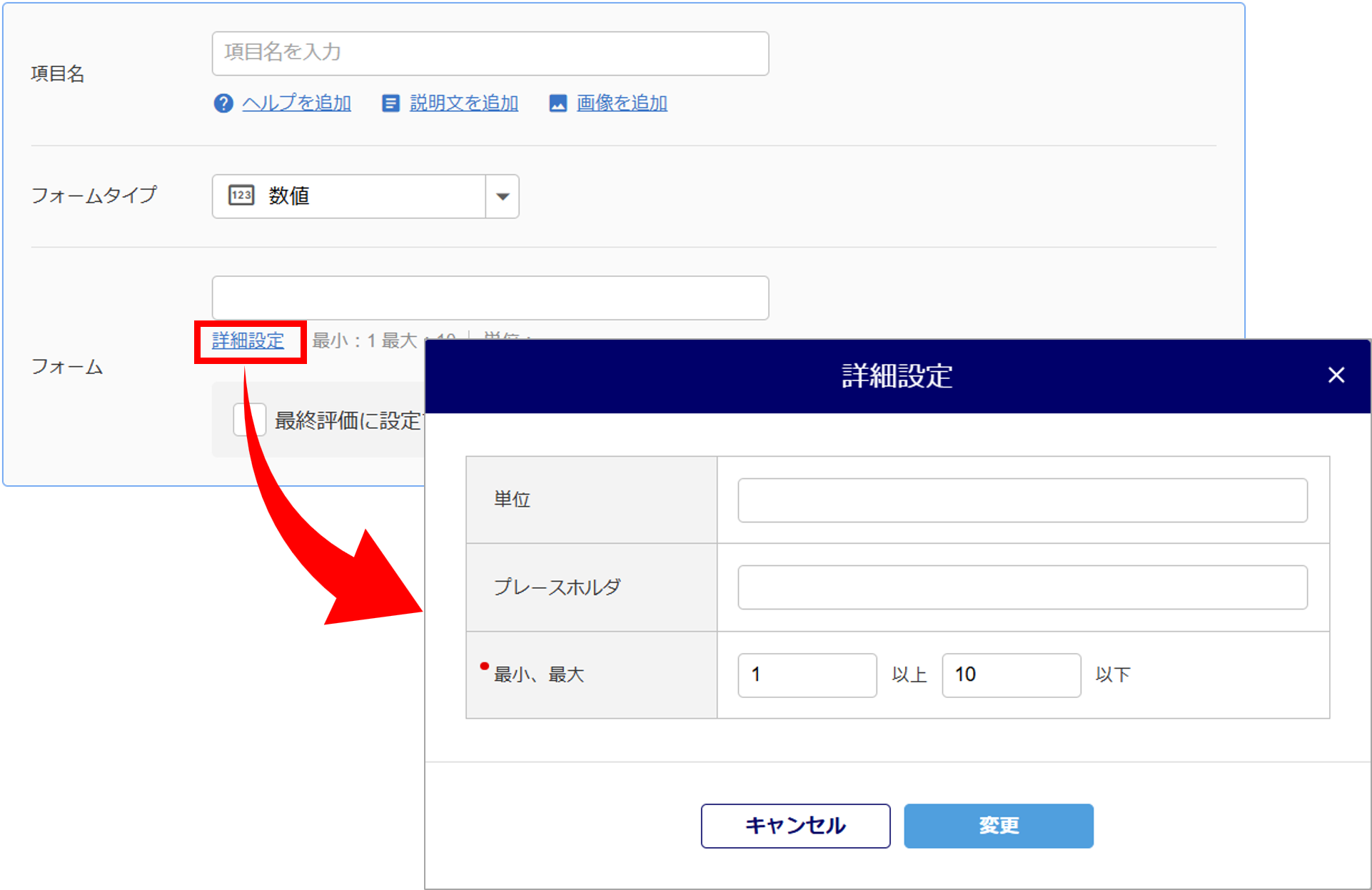Select the maximum value field containing 10

[1011, 675]
